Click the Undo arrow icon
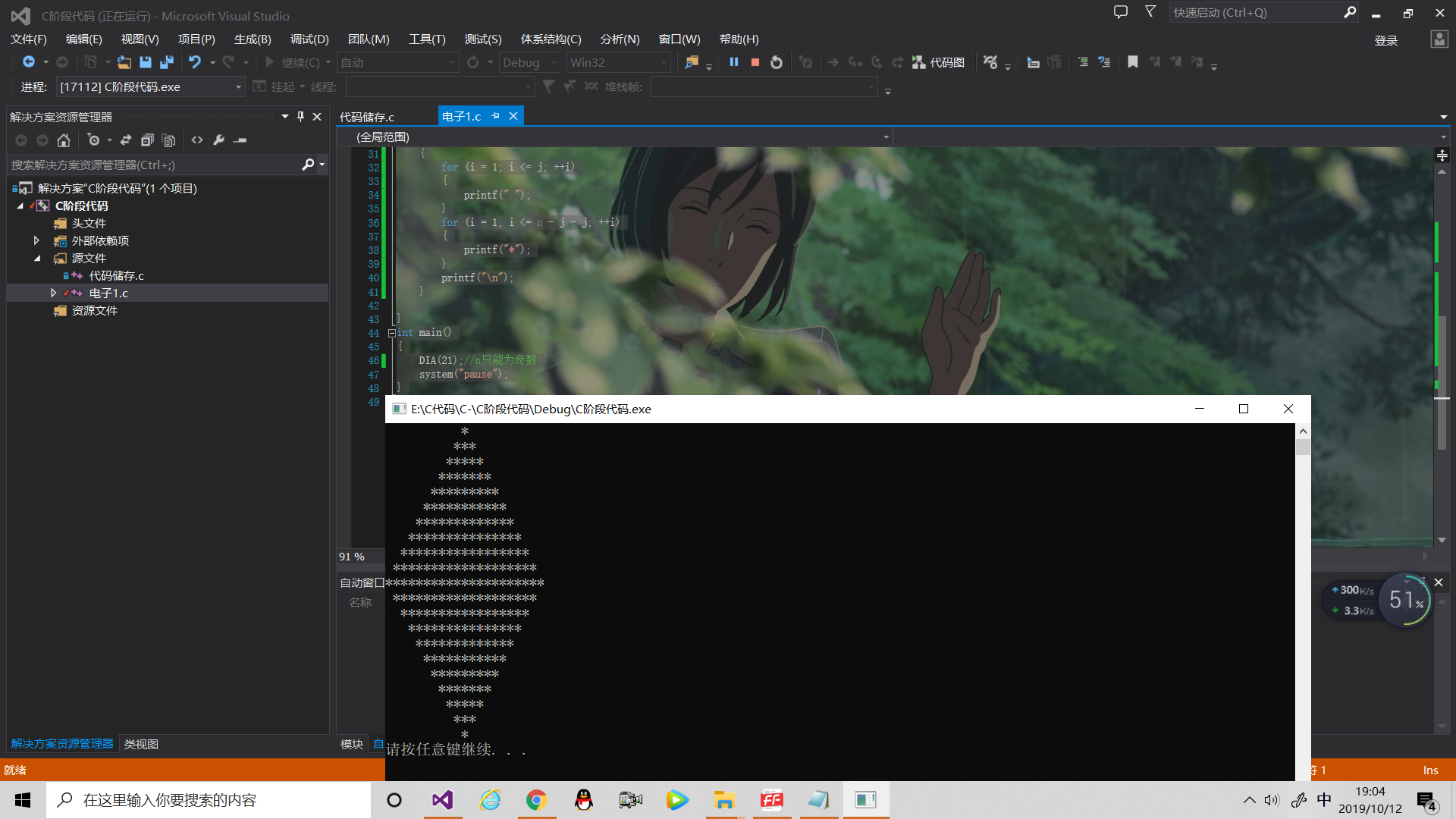Screen dimensions: 1456x819 point(195,62)
